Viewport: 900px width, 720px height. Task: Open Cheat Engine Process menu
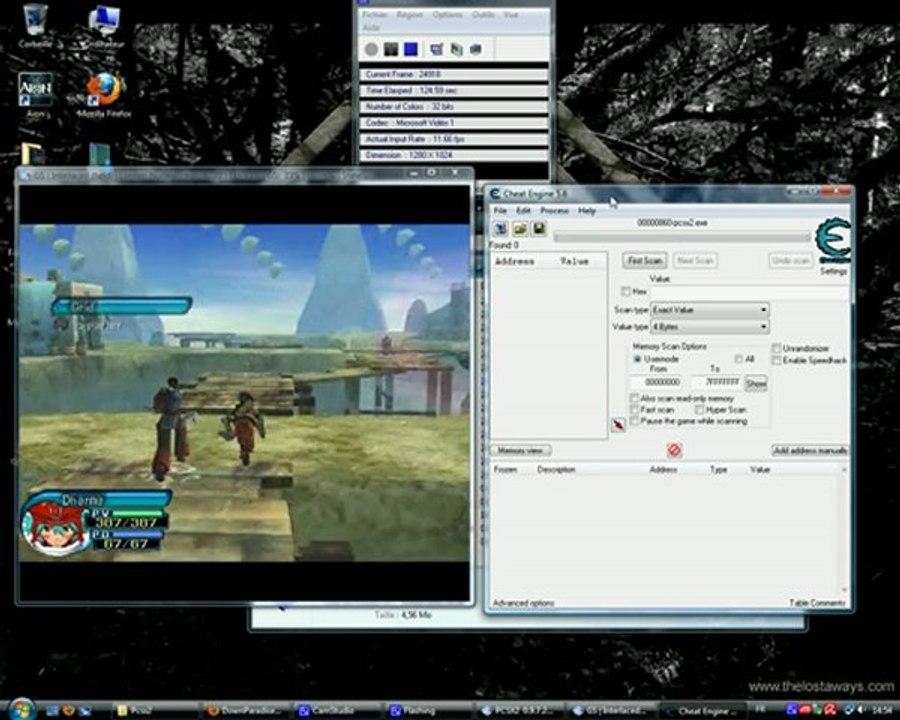[554, 211]
